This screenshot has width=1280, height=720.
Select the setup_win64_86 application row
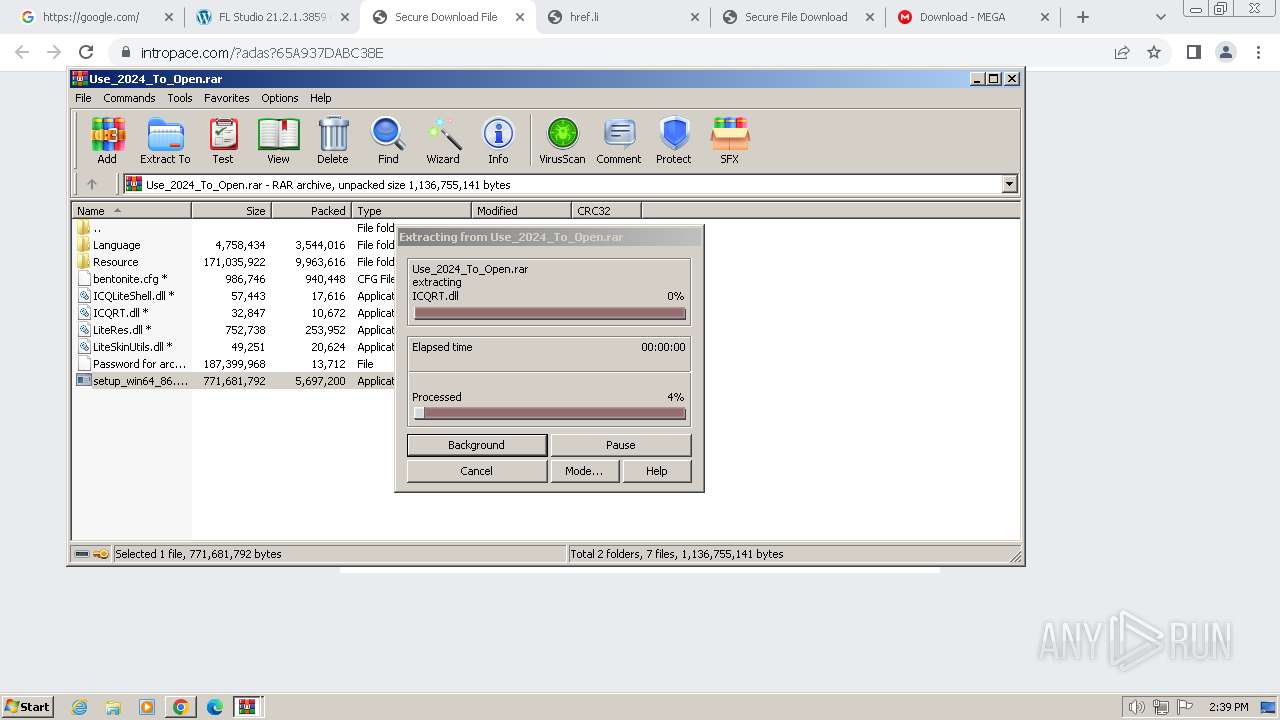coord(235,381)
